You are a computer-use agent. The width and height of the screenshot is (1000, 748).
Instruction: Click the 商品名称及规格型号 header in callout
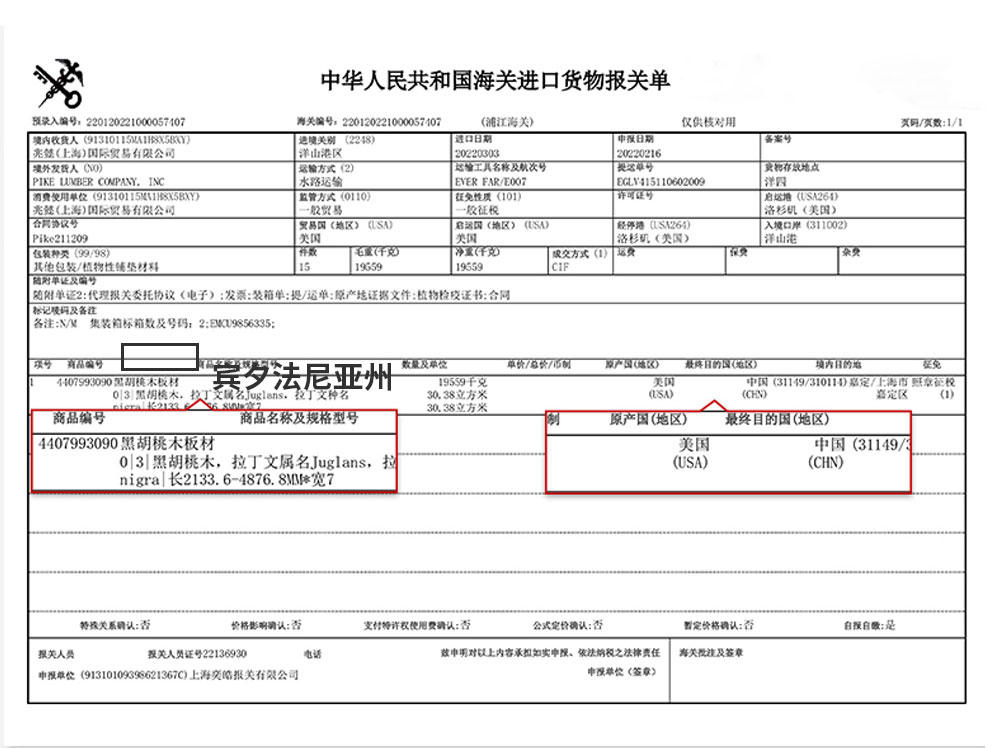click(299, 418)
